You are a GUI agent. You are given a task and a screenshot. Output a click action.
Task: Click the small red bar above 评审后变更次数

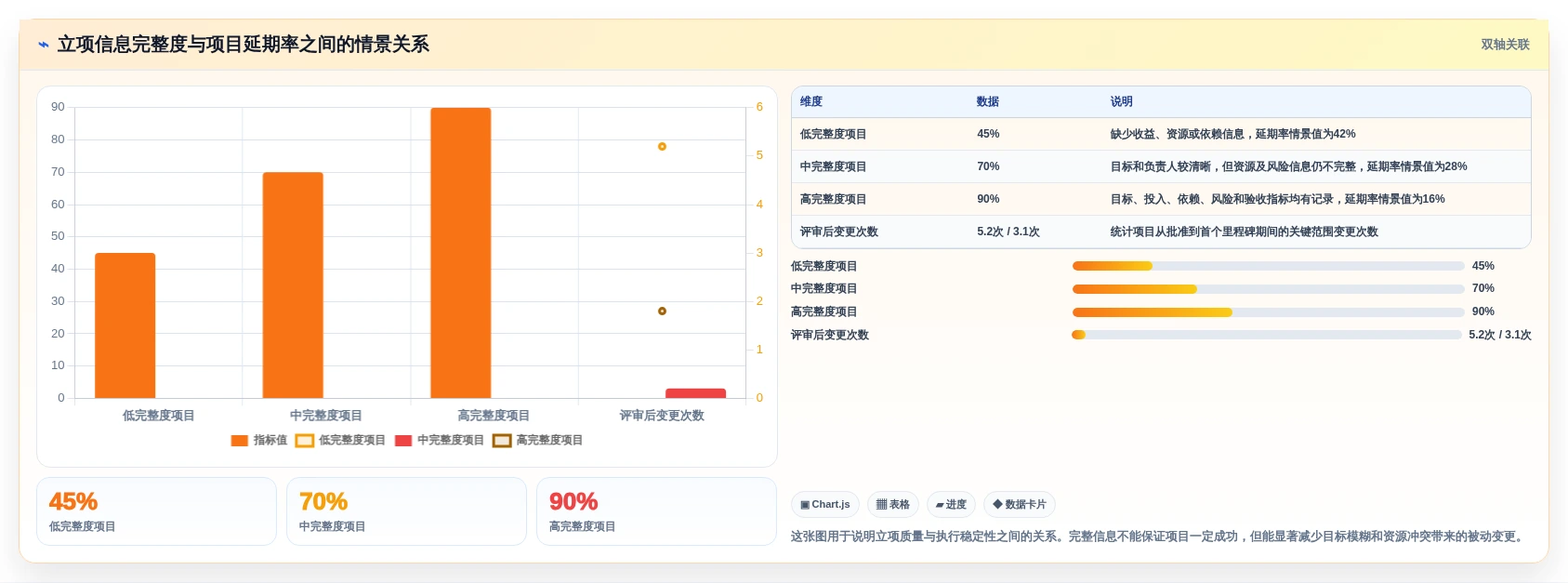tap(695, 393)
